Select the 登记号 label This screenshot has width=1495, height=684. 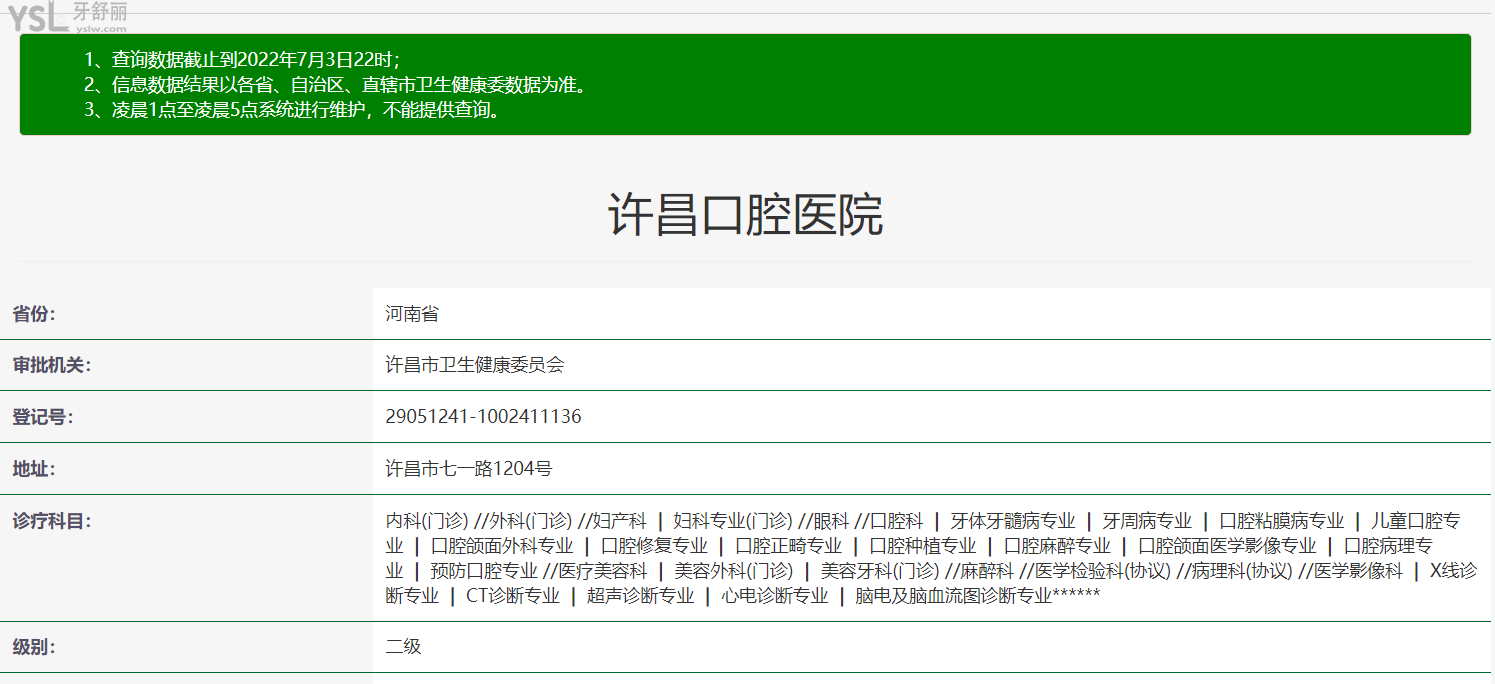pyautogui.click(x=42, y=417)
